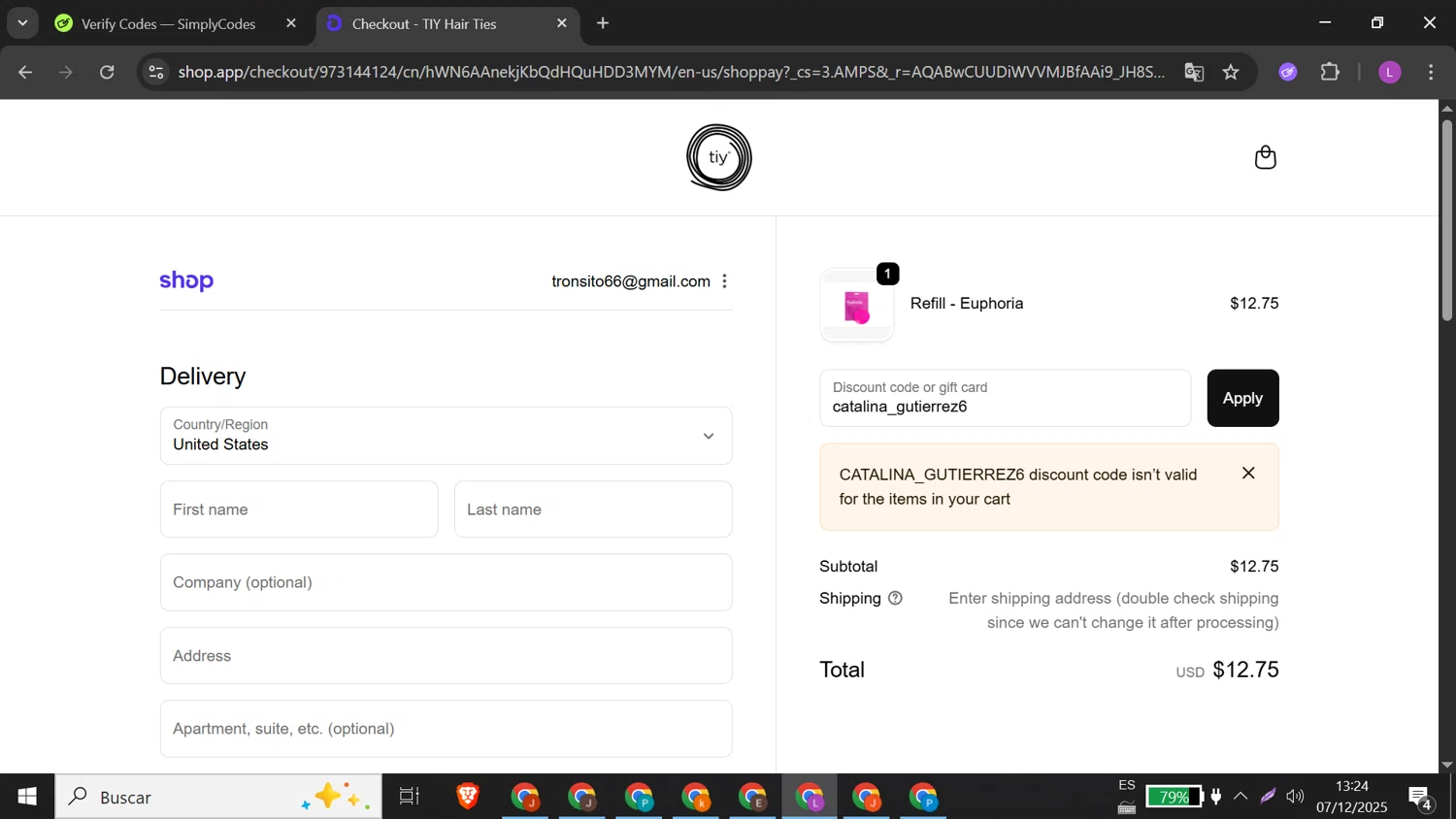Apply the discount code
The height and width of the screenshot is (819, 1456).
[x=1242, y=398]
